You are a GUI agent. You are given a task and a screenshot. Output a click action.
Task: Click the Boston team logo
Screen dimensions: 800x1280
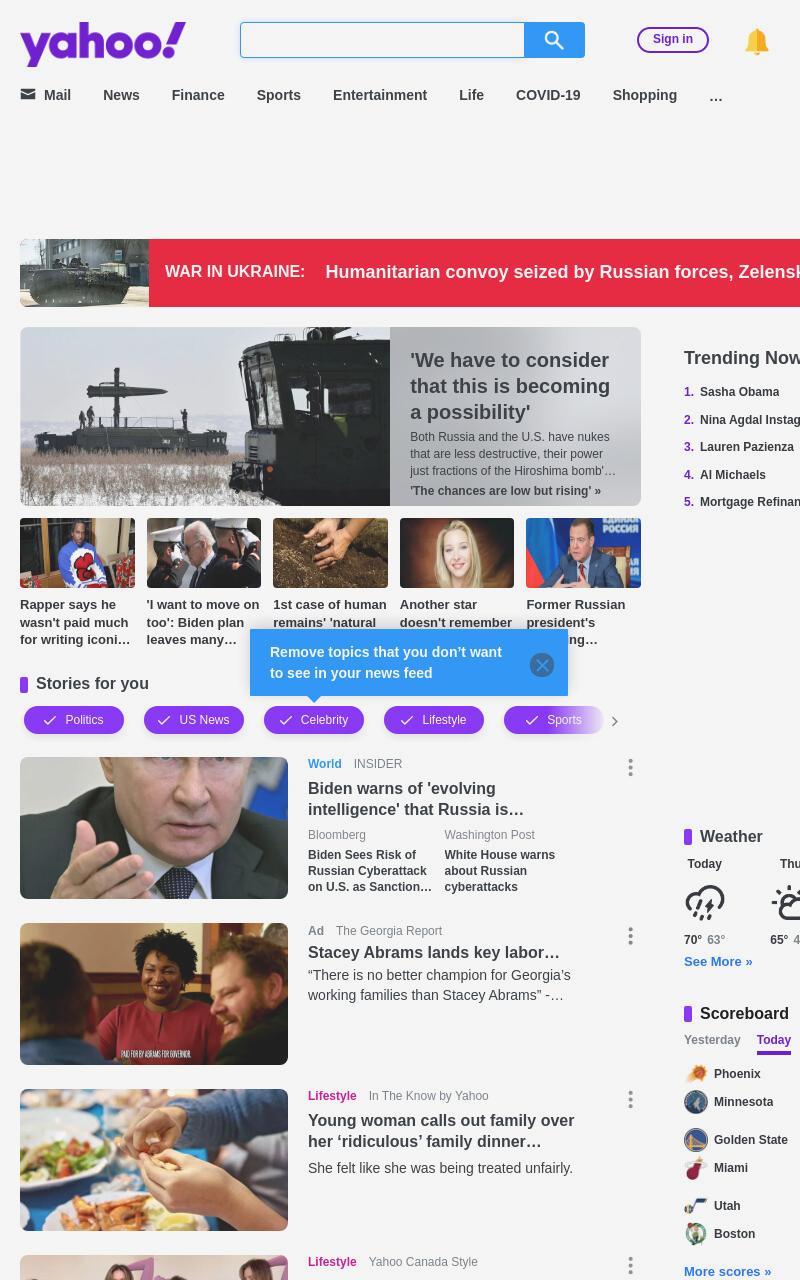point(696,1234)
